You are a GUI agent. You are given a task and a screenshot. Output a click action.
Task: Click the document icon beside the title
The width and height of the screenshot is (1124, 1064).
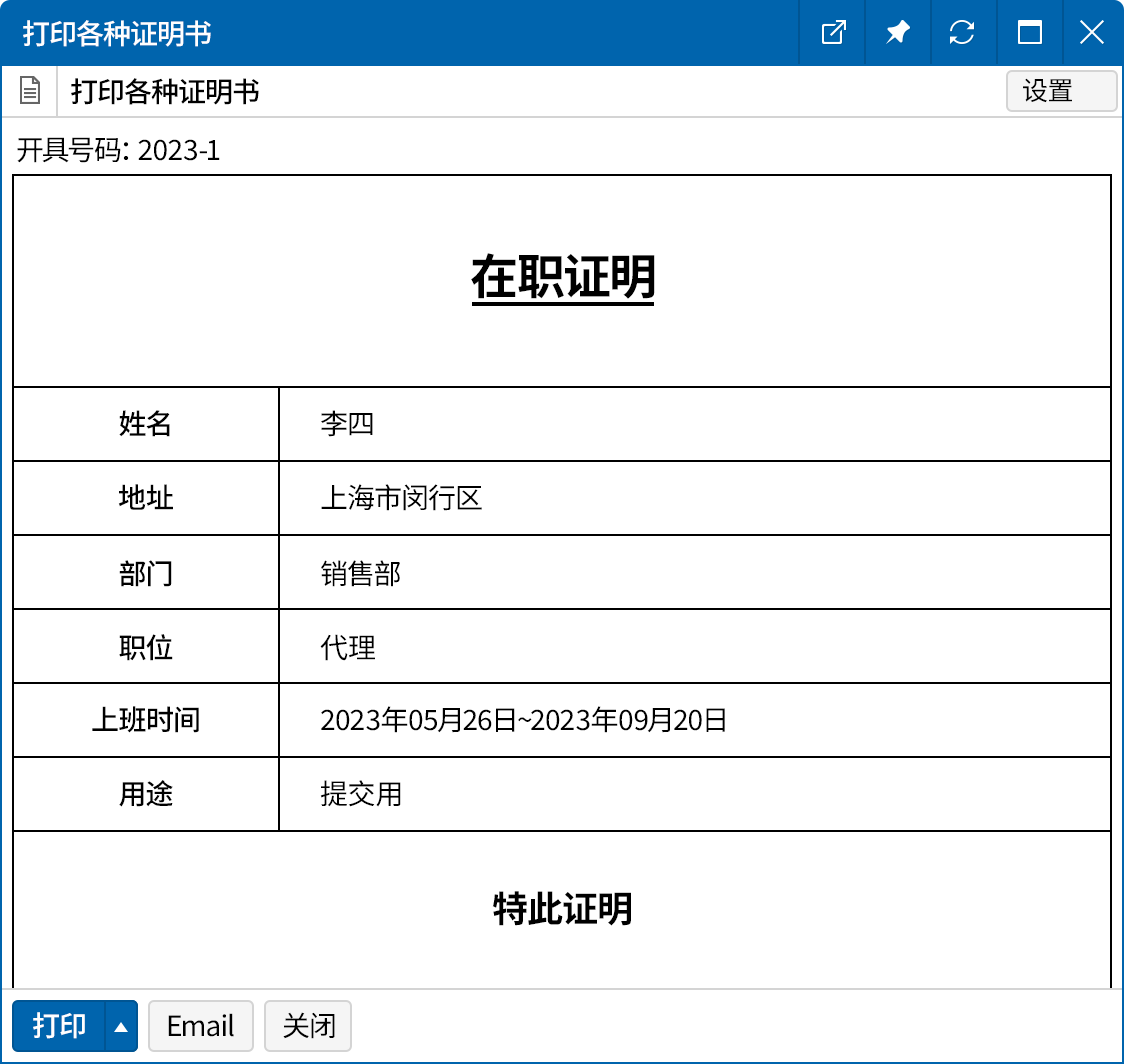[31, 92]
